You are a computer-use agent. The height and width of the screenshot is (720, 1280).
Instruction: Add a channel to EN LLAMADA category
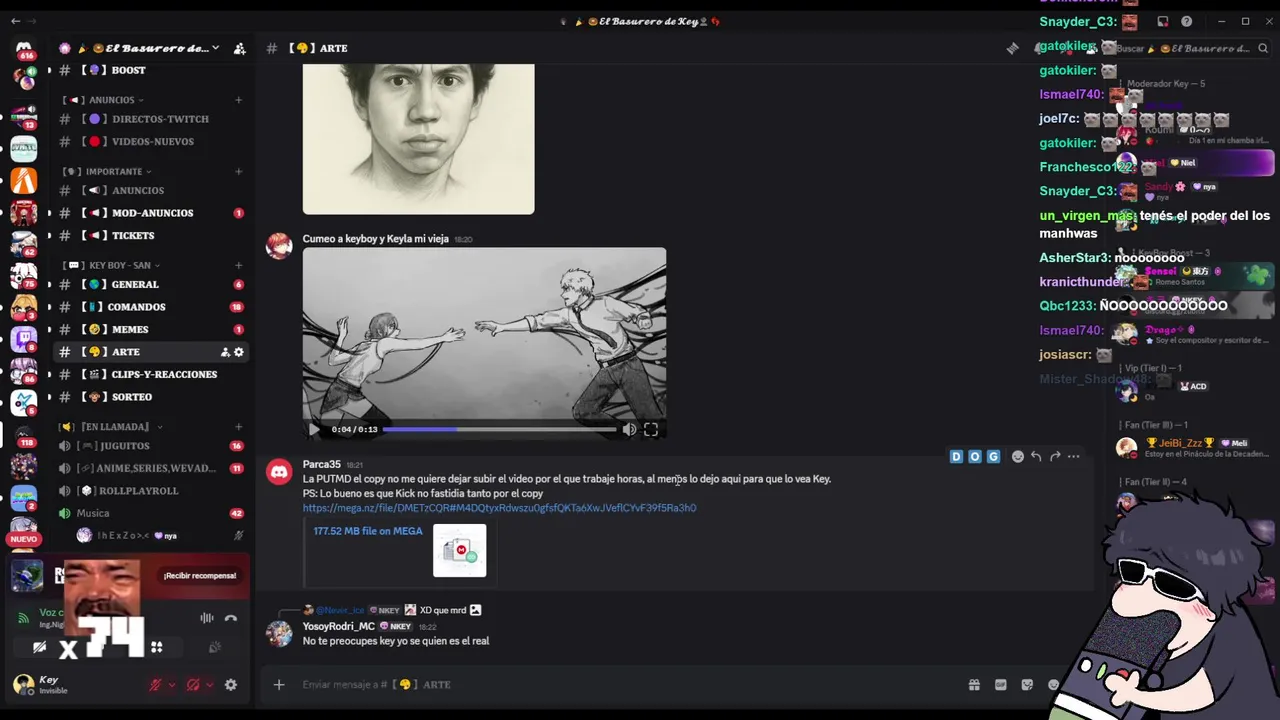pos(238,427)
